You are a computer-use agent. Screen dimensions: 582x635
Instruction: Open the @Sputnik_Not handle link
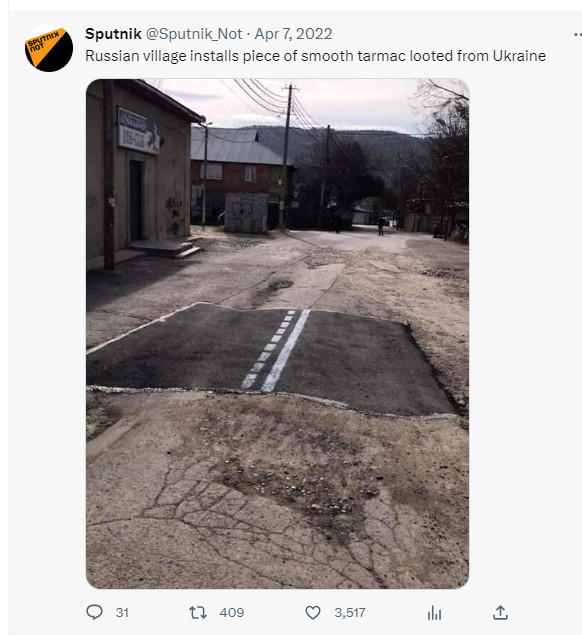[x=194, y=34]
